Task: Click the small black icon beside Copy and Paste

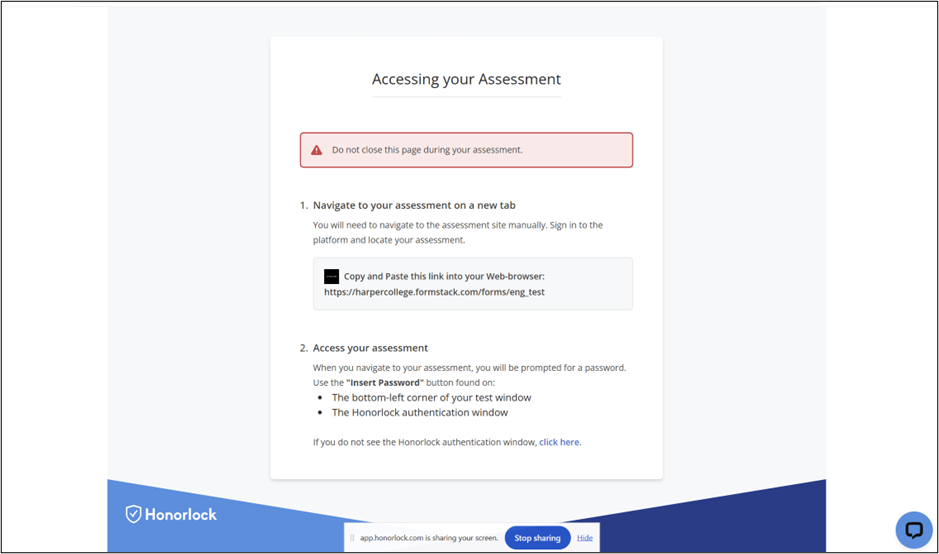Action: pyautogui.click(x=332, y=276)
